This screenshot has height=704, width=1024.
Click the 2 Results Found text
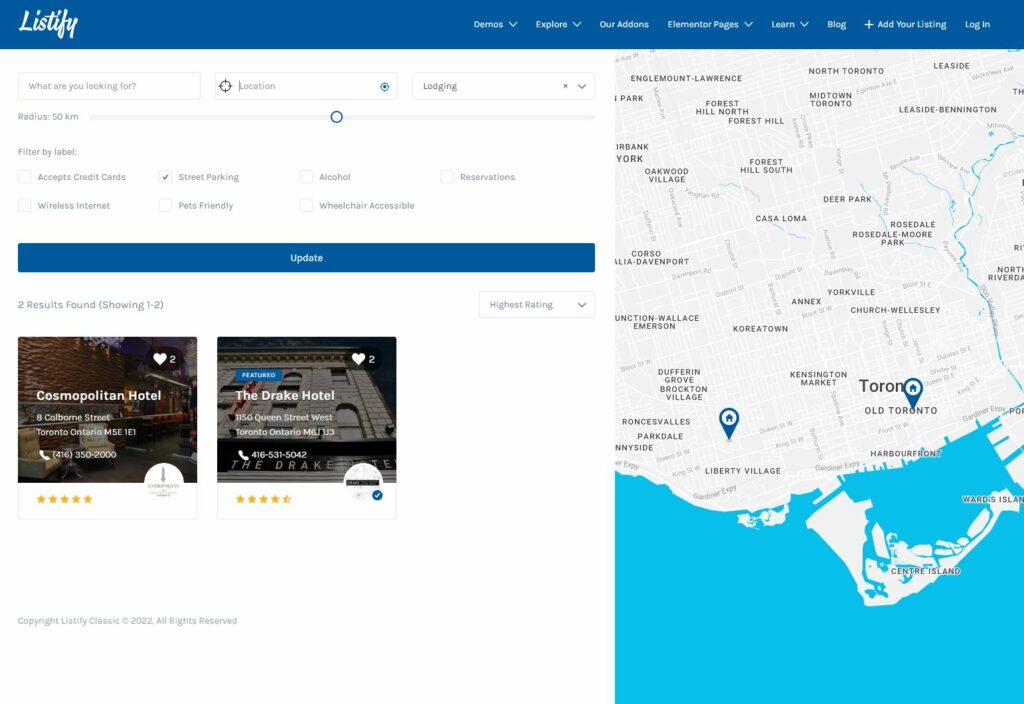91,305
